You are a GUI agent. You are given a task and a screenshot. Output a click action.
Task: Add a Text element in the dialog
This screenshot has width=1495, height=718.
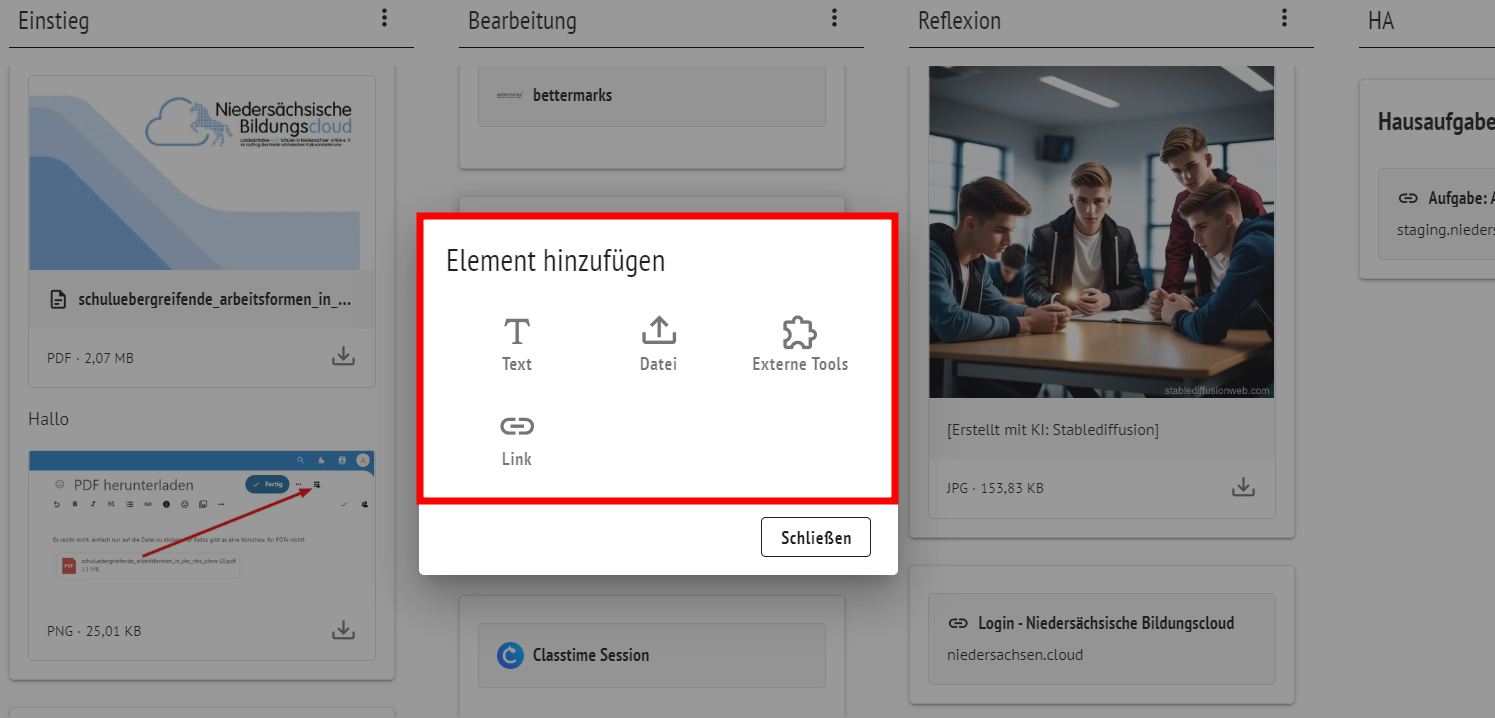[x=516, y=340]
